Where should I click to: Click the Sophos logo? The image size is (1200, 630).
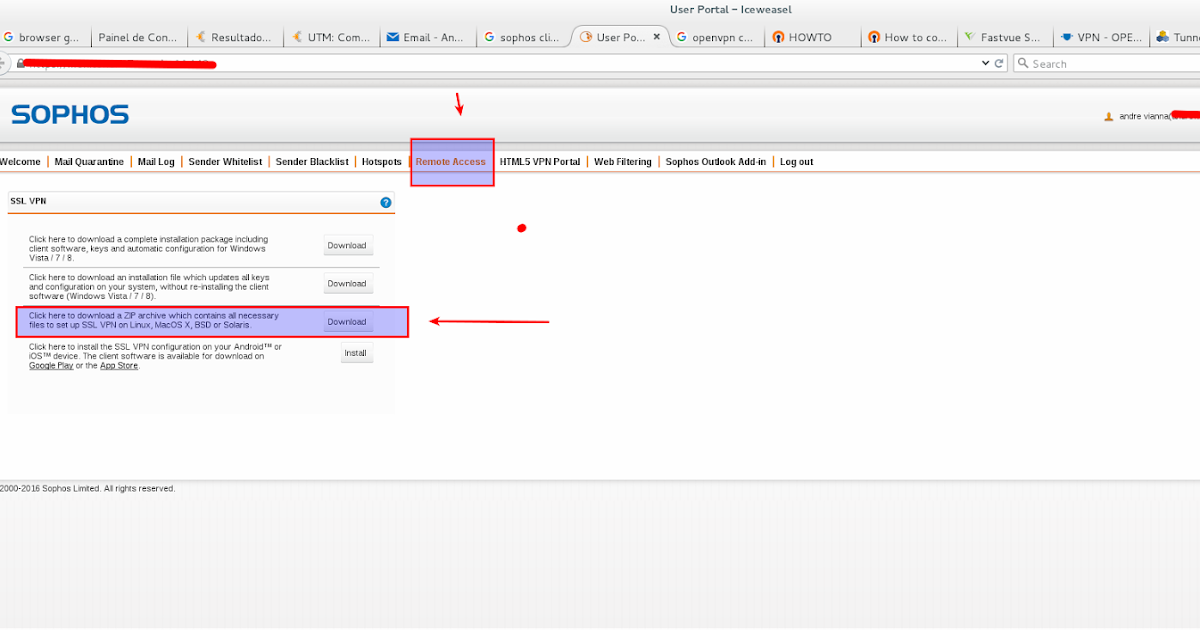(x=70, y=114)
